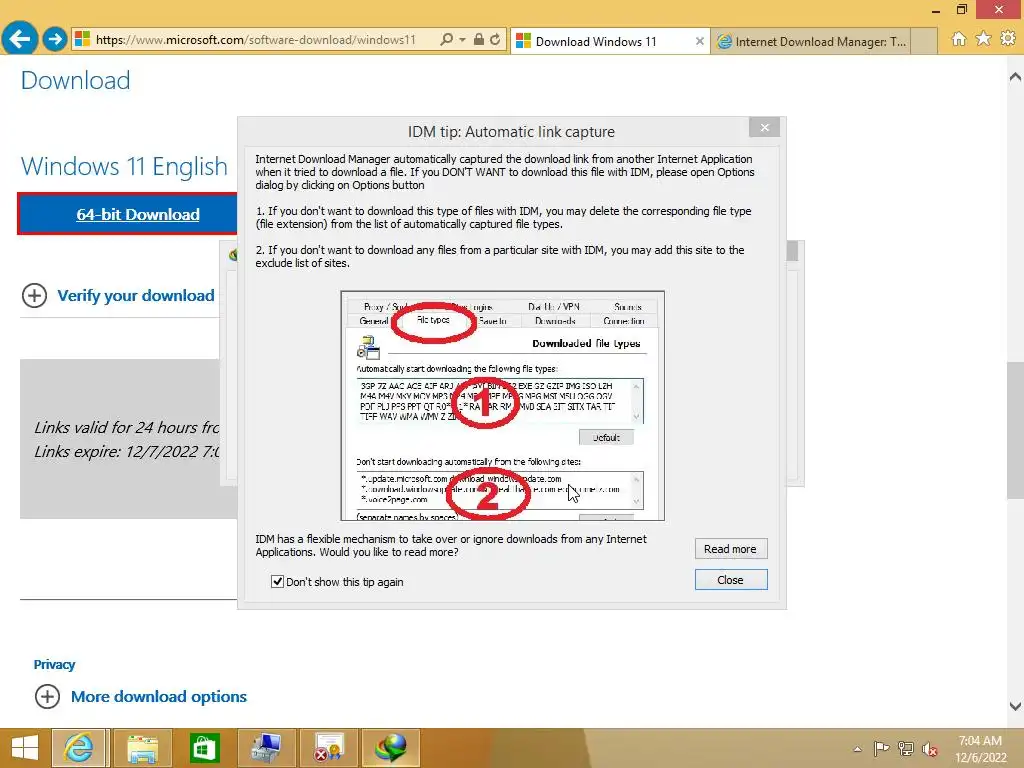Go forward with the browser forward arrow
The width and height of the screenshot is (1024, 768).
56,39
